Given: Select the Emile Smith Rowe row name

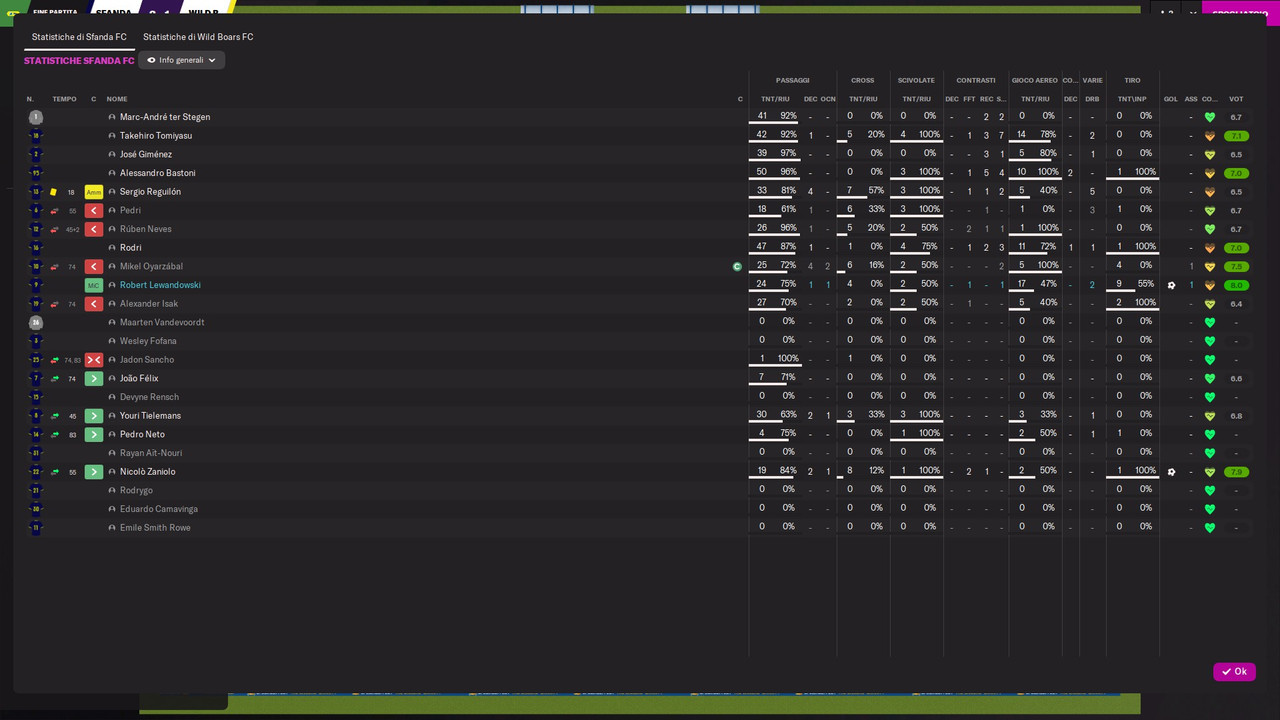Looking at the screenshot, I should (x=155, y=528).
